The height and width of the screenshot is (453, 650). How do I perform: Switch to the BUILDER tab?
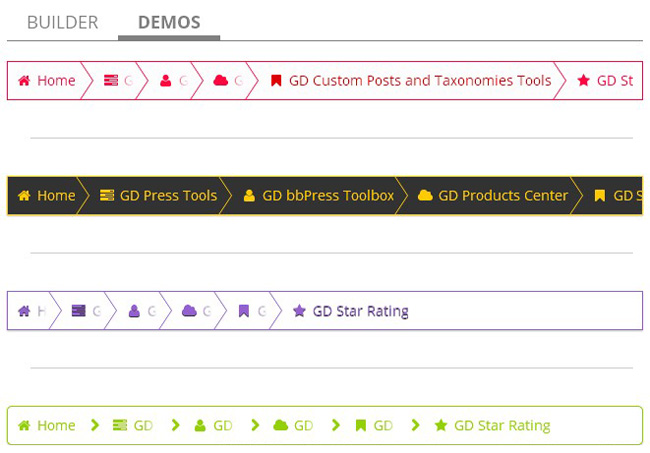click(x=62, y=22)
